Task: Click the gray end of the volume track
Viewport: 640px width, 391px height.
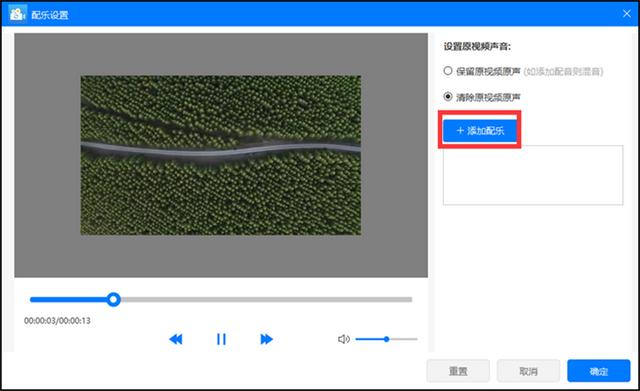Action: click(x=403, y=339)
